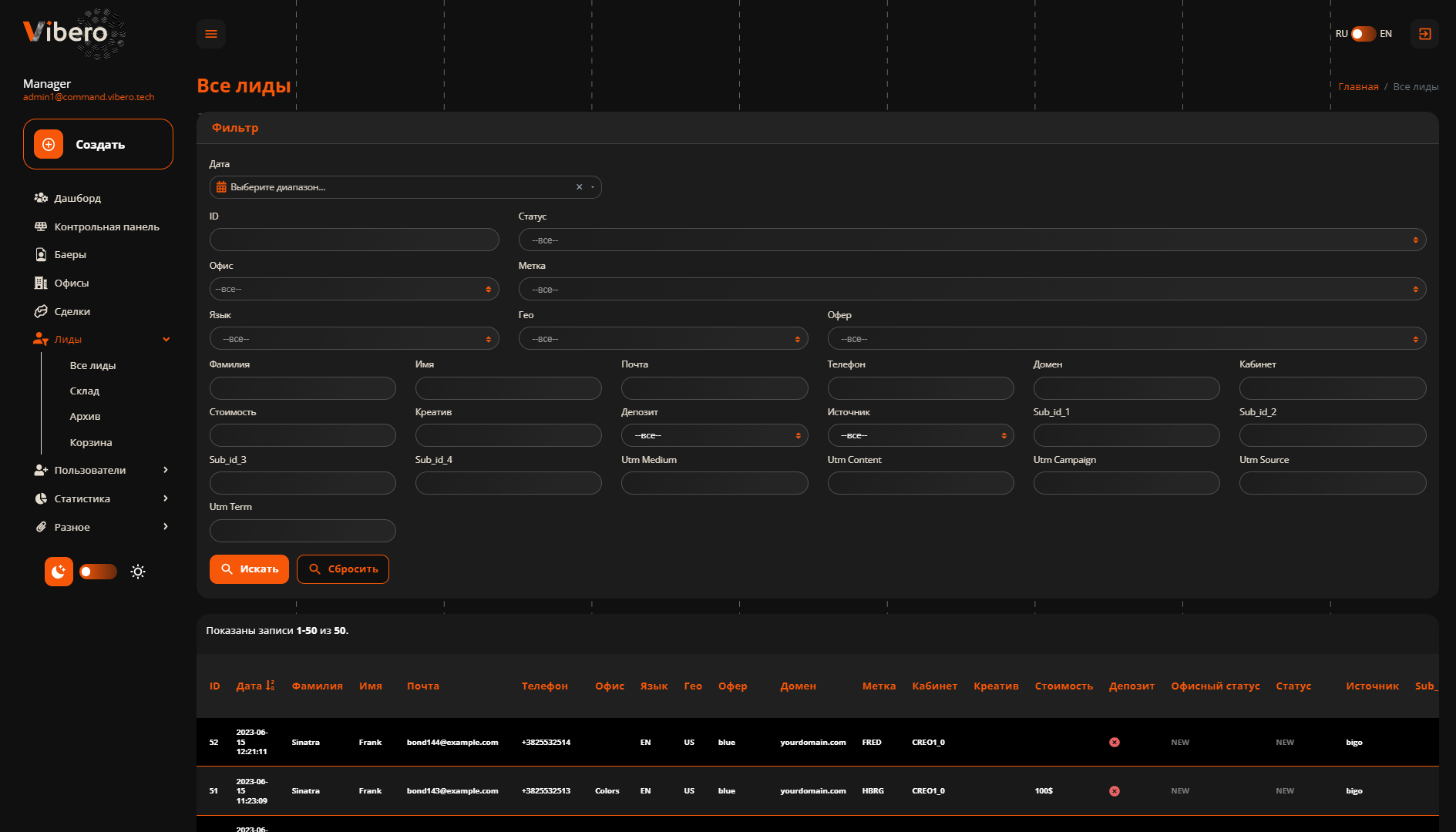This screenshot has height=832, width=1456.
Task: Click the calendar icon in date field
Action: click(x=221, y=187)
